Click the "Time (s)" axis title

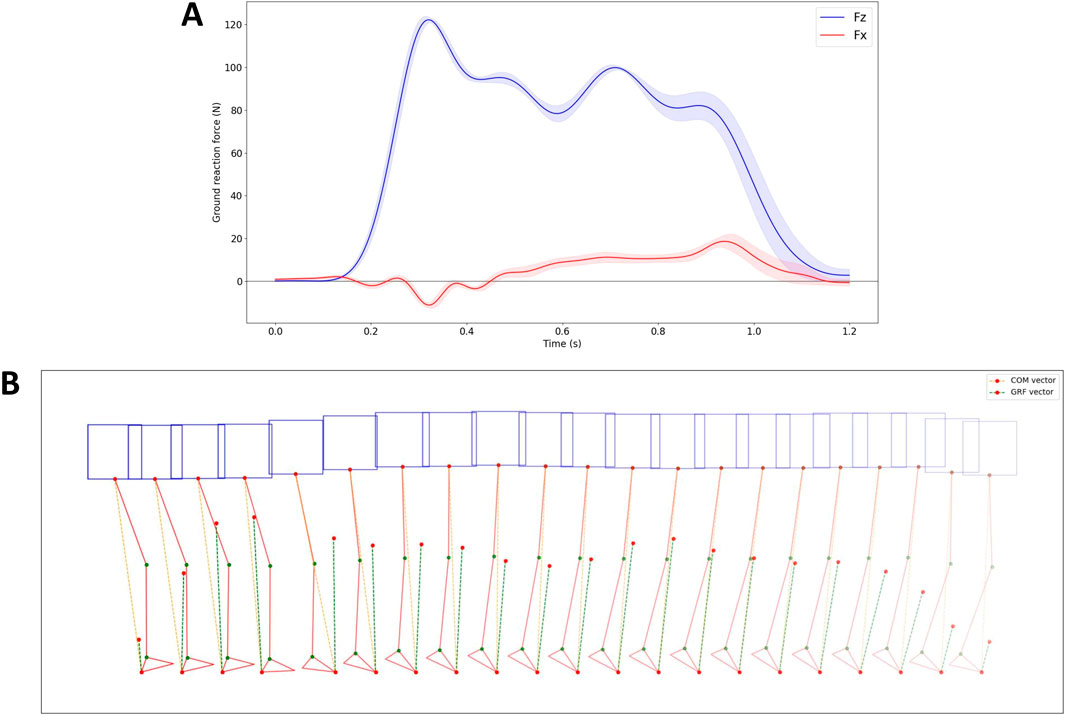pyautogui.click(x=562, y=344)
